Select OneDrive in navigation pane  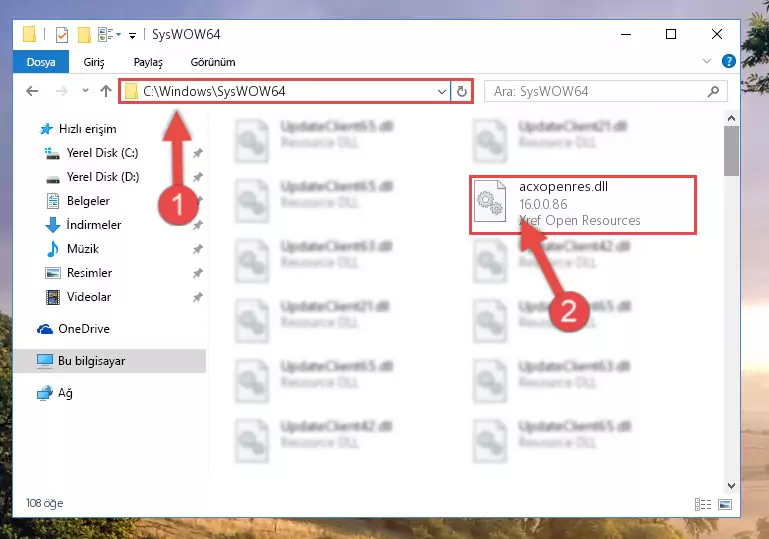84,329
